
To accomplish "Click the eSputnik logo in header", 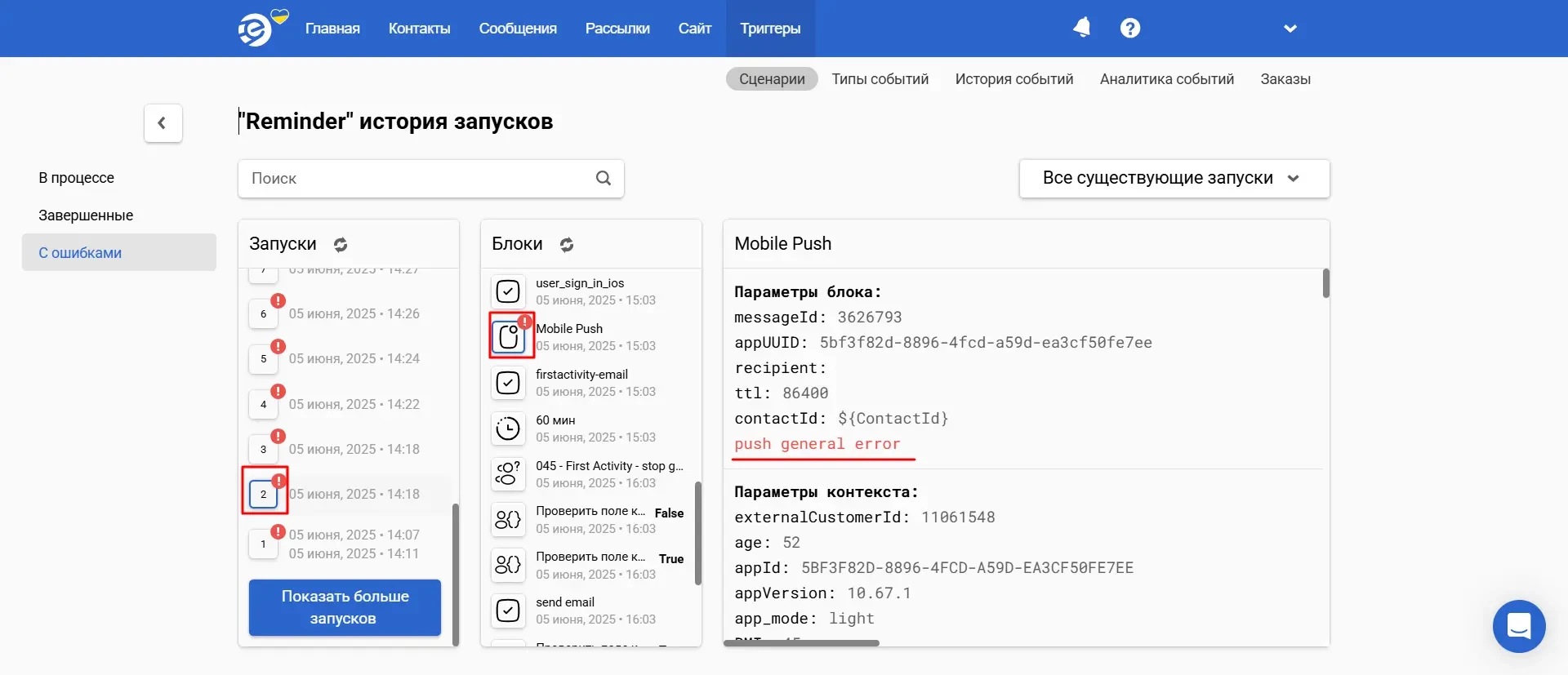I will pos(262,29).
